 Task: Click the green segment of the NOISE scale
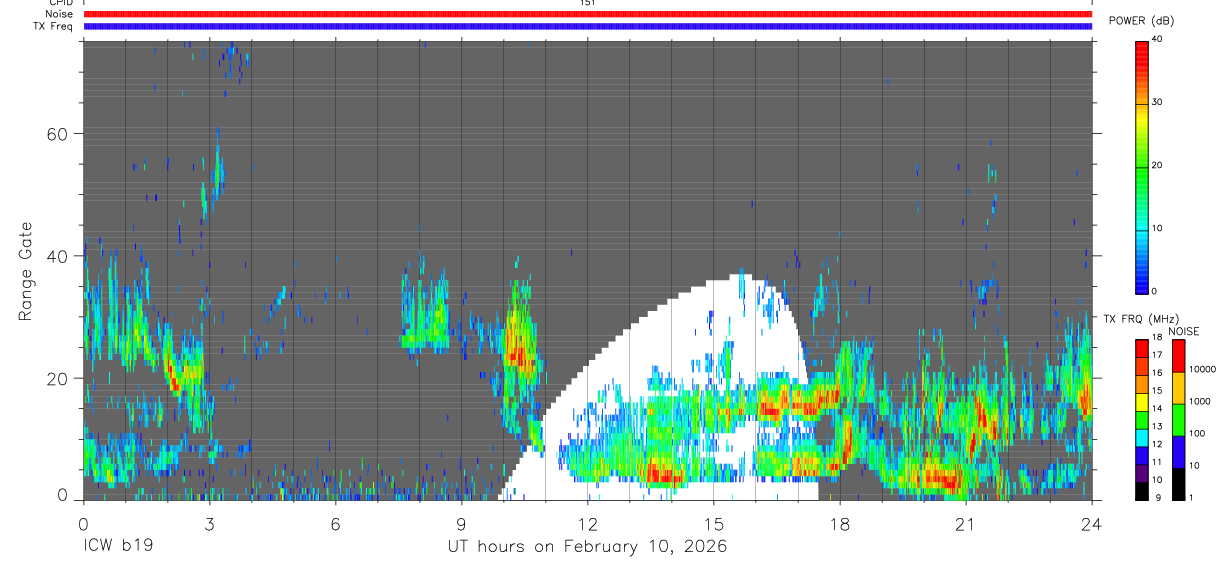(1179, 420)
